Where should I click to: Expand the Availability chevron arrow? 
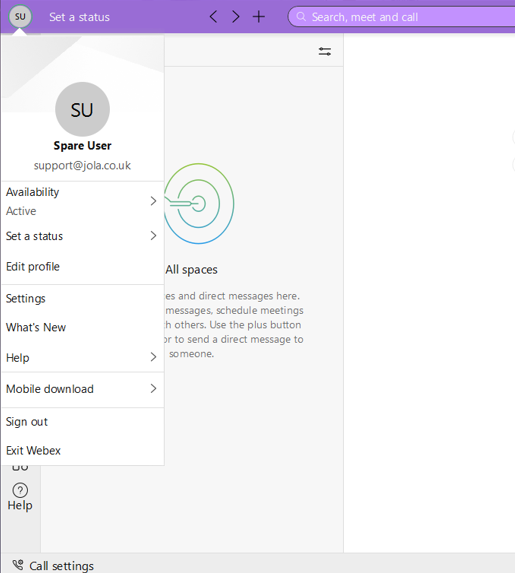(x=154, y=201)
